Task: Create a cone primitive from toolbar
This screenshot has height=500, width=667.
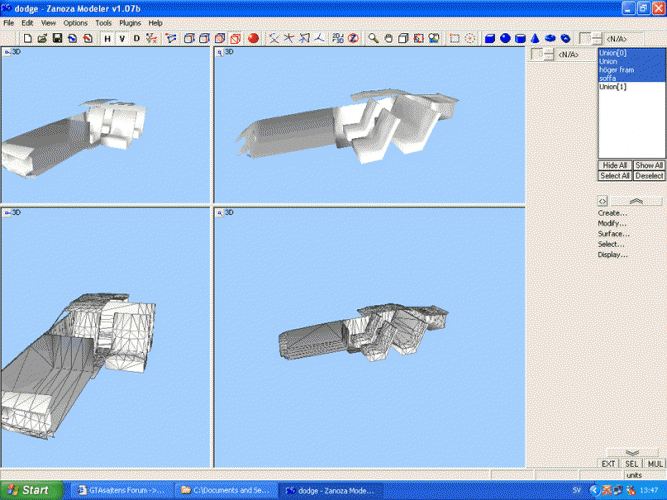Action: pyautogui.click(x=536, y=39)
